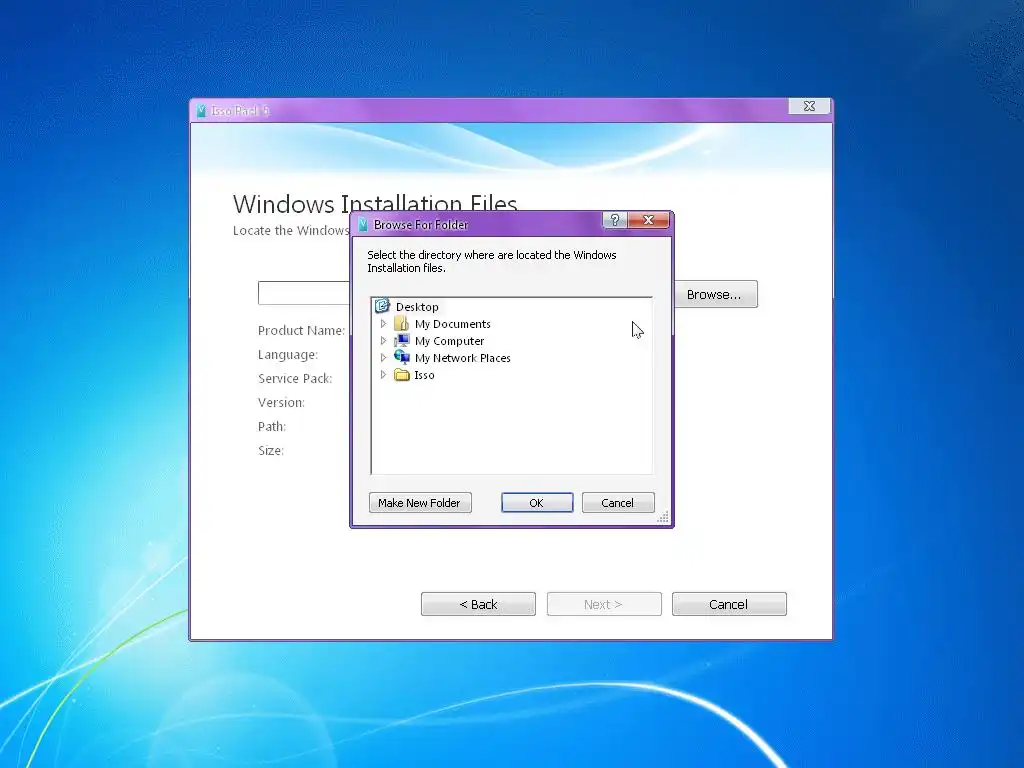Expand the My Computer node
1024x768 pixels.
[x=383, y=340]
